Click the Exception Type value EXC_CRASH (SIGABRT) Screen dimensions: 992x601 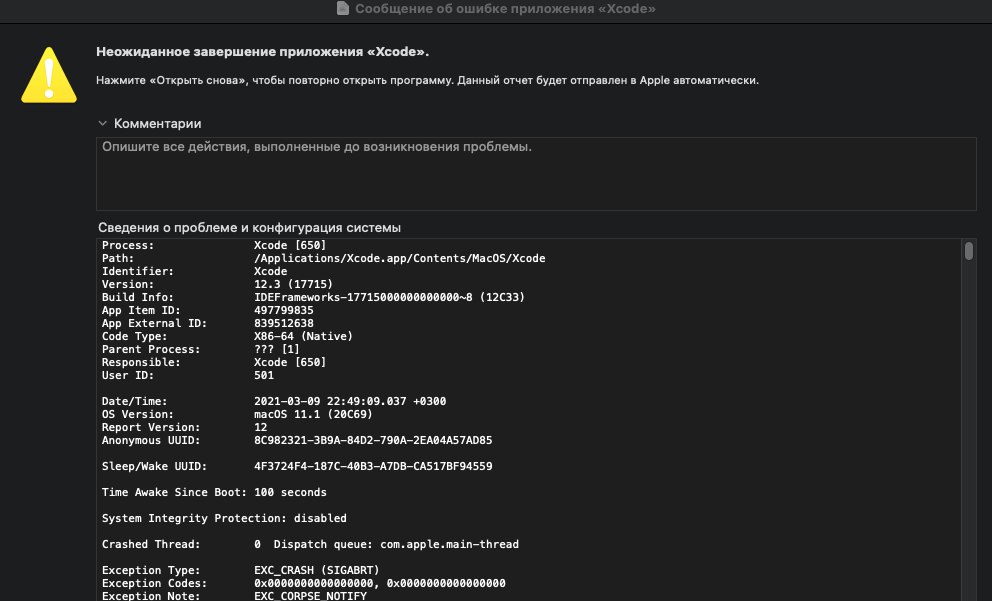click(x=316, y=570)
